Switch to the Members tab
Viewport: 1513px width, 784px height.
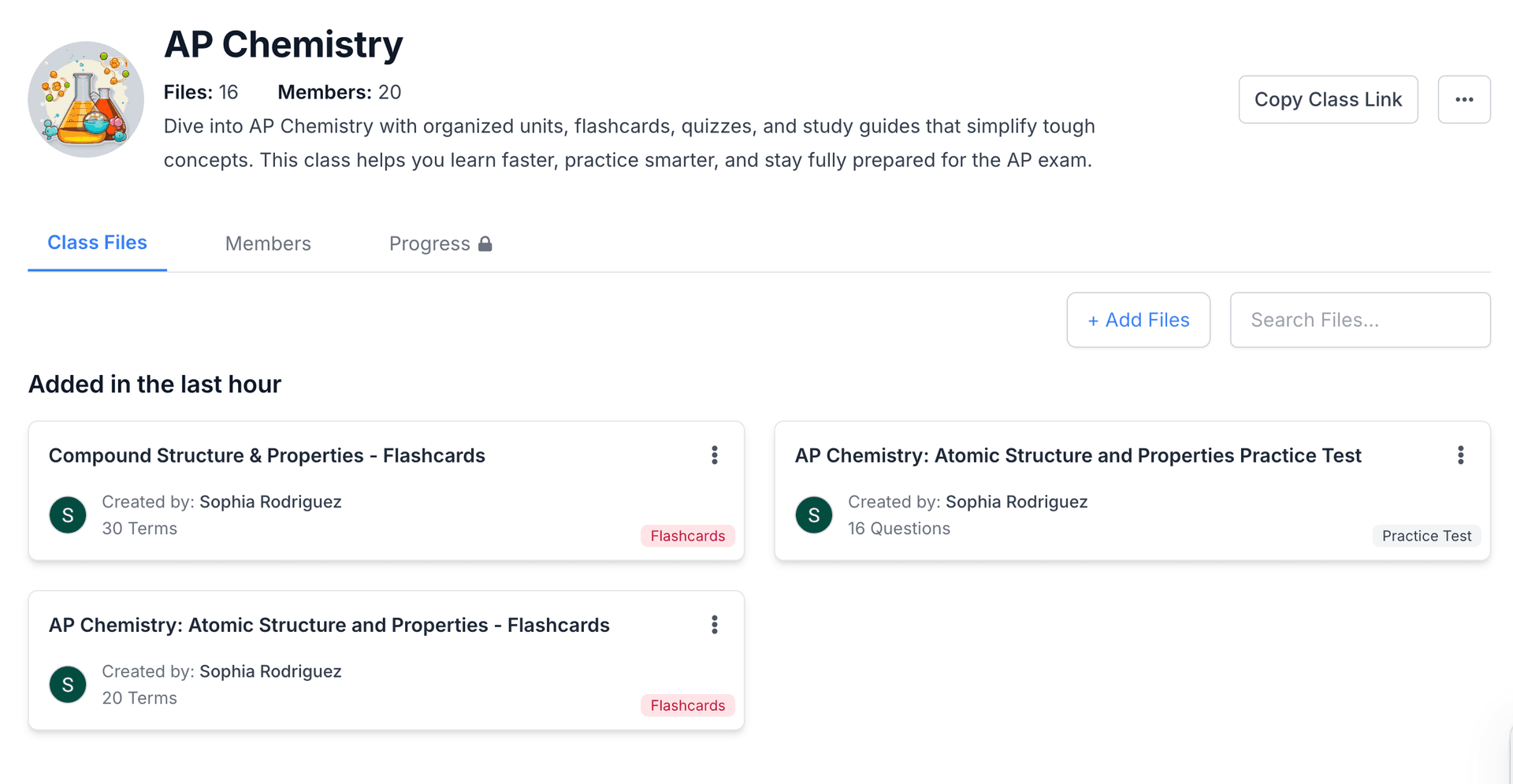(268, 243)
